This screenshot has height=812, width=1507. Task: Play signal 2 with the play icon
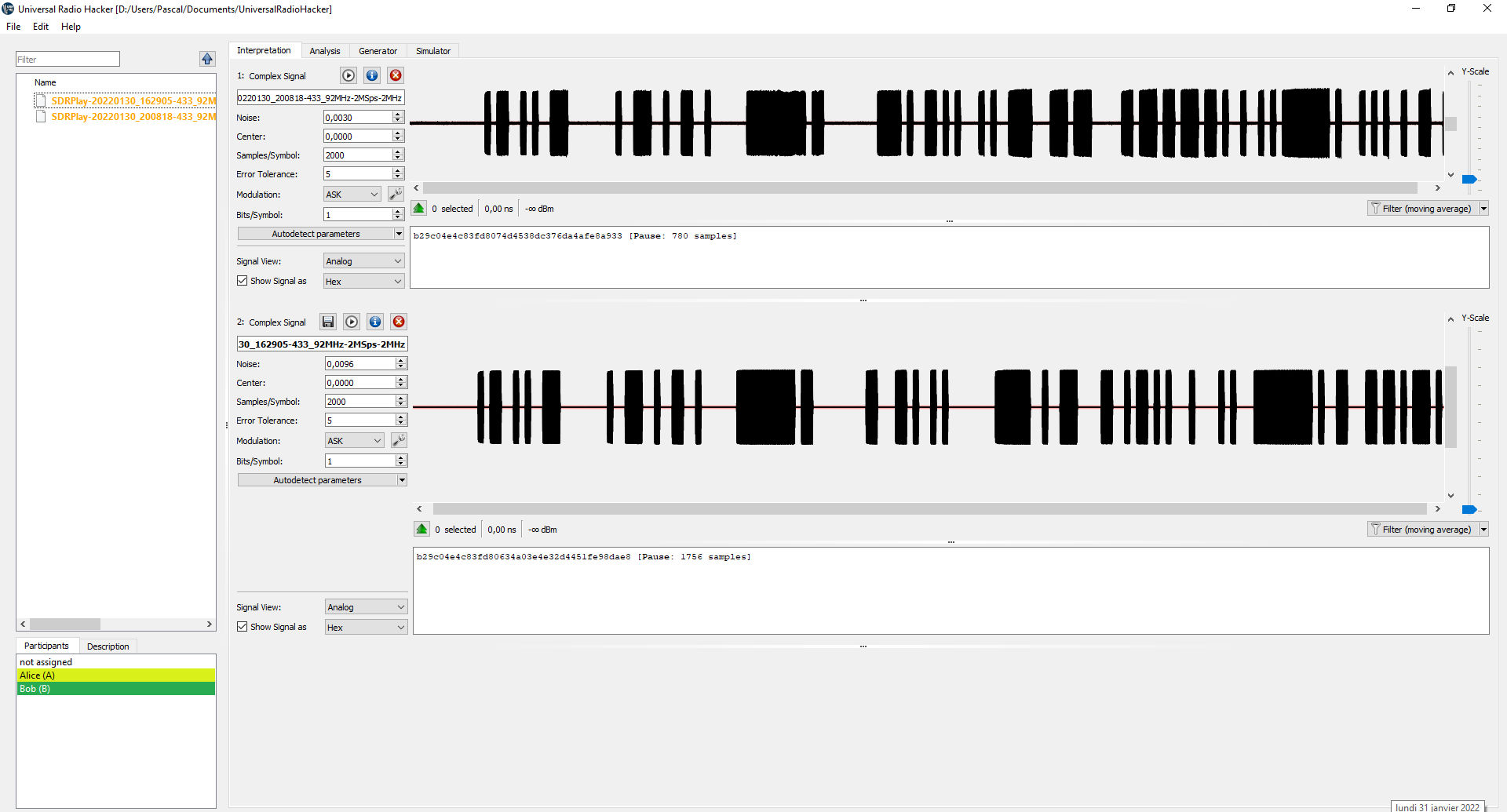pyautogui.click(x=352, y=322)
